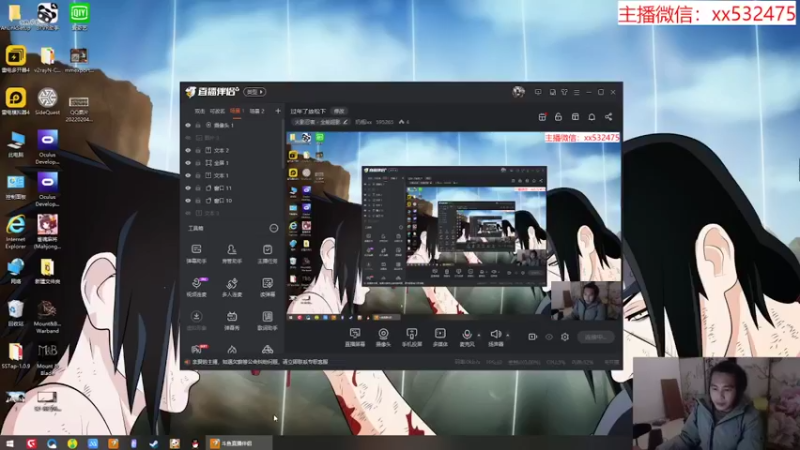800x450 pixels.
Task: Expand speaker options arrow
Action: click(x=507, y=335)
